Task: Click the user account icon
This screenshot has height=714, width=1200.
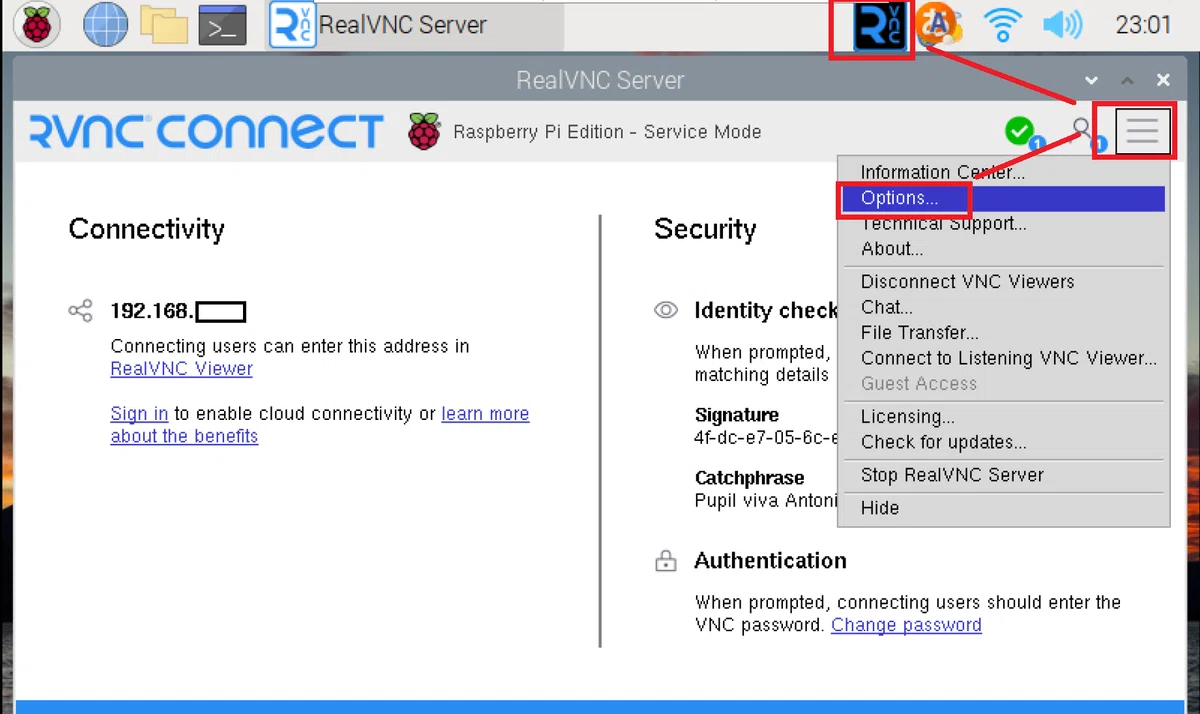Action: tap(1084, 131)
